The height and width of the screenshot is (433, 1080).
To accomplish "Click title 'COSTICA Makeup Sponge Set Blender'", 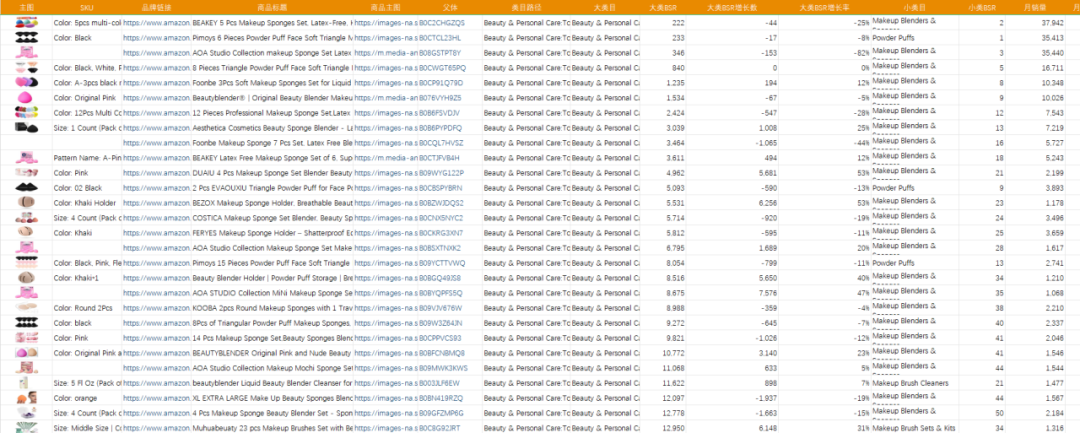I will coord(273,218).
